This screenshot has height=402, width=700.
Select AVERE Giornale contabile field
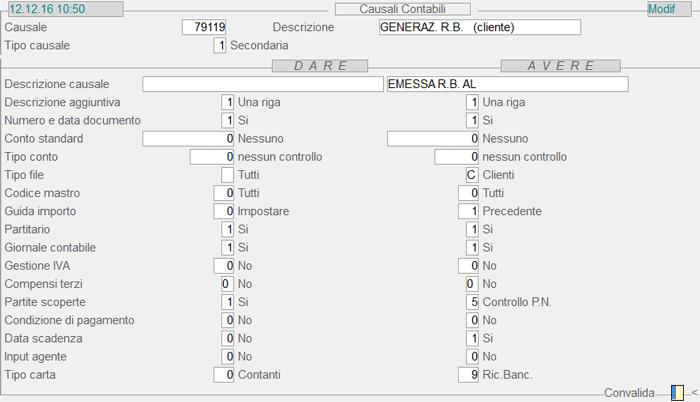point(472,248)
